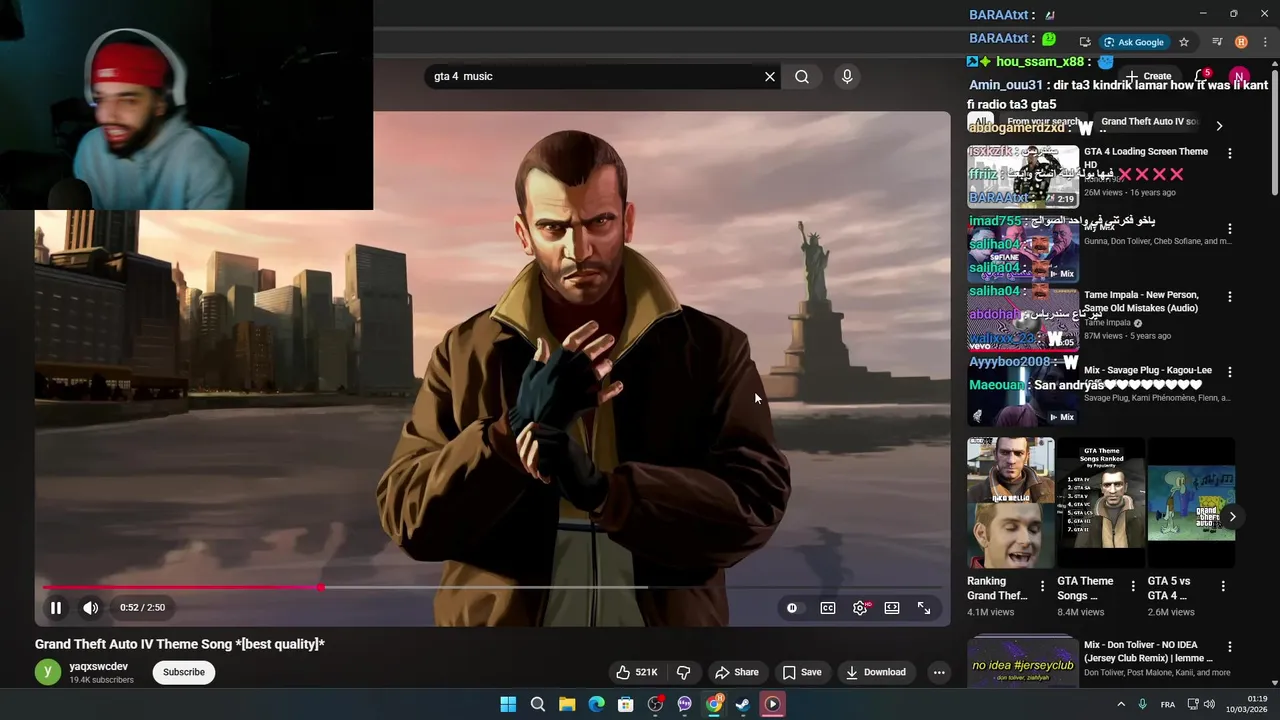
Task: Open Steam from the taskbar
Action: click(743, 704)
